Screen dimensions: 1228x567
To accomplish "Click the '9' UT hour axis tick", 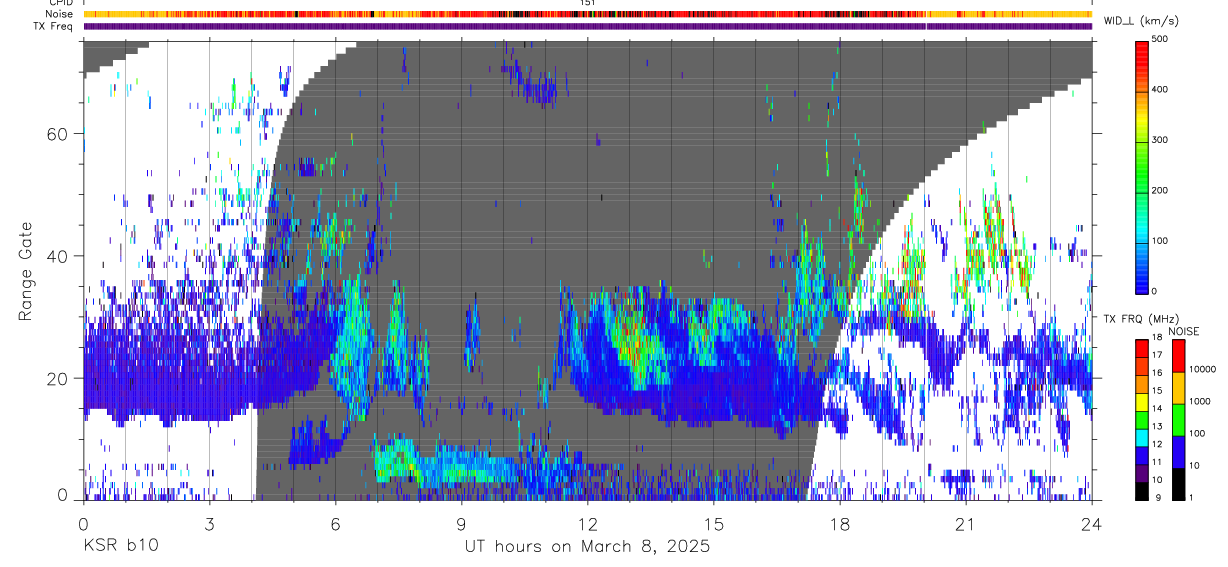I will point(462,523).
